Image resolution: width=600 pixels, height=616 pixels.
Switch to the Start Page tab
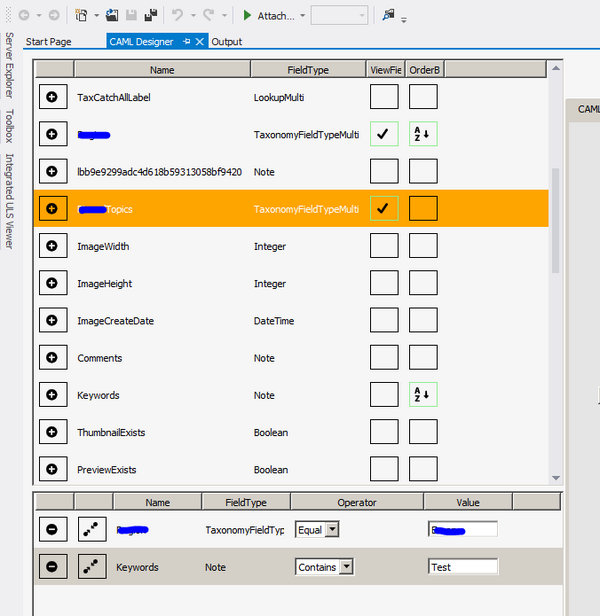[48, 42]
